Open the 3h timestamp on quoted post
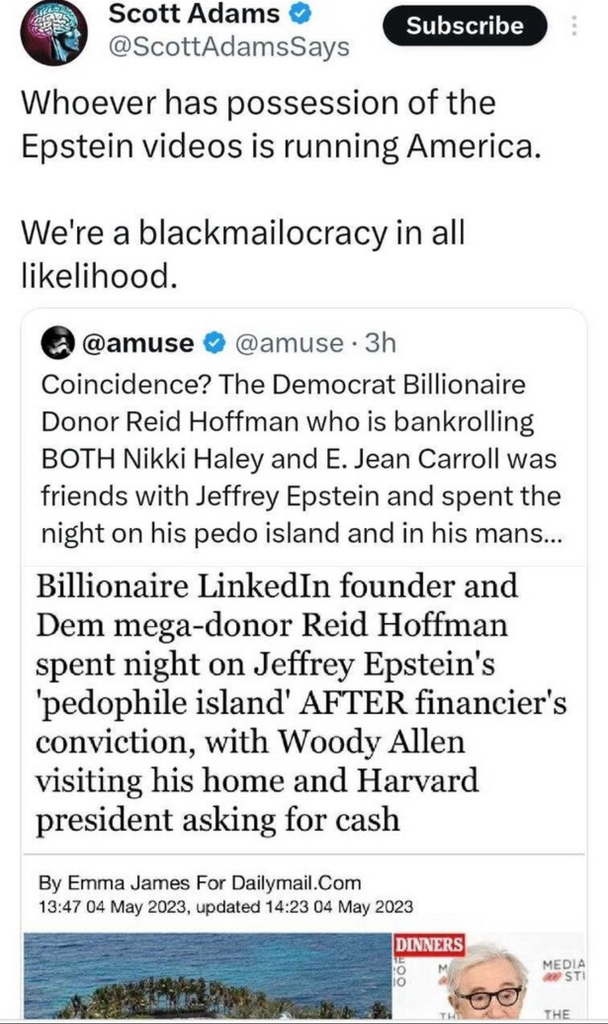The width and height of the screenshot is (608, 1024). [380, 345]
